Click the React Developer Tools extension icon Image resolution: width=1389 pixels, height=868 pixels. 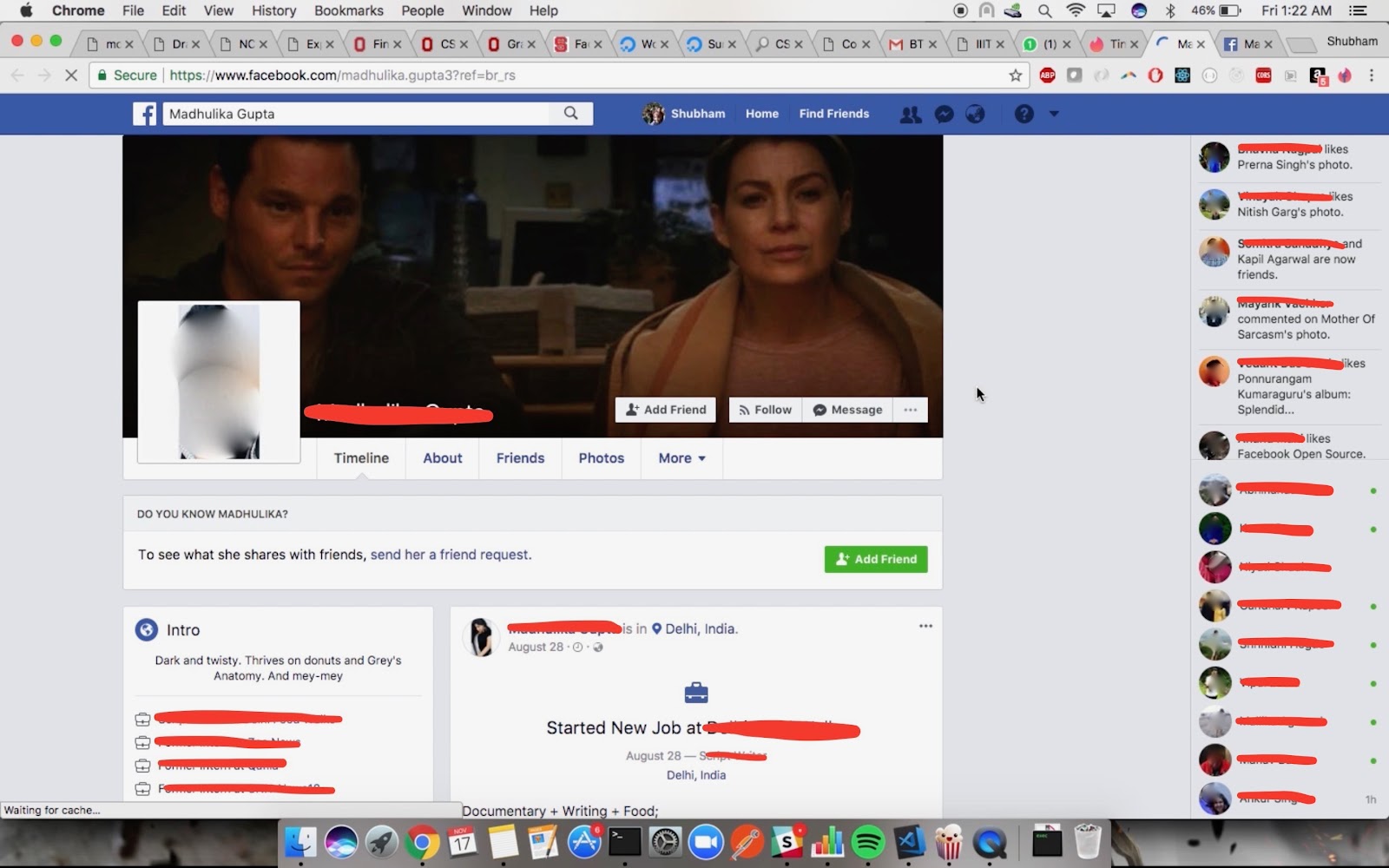point(1182,76)
